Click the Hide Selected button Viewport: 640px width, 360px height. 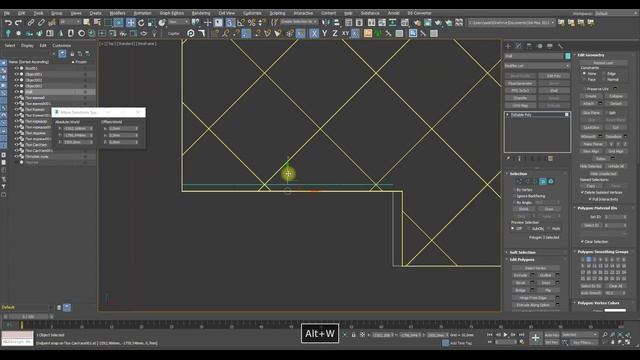[x=591, y=167]
